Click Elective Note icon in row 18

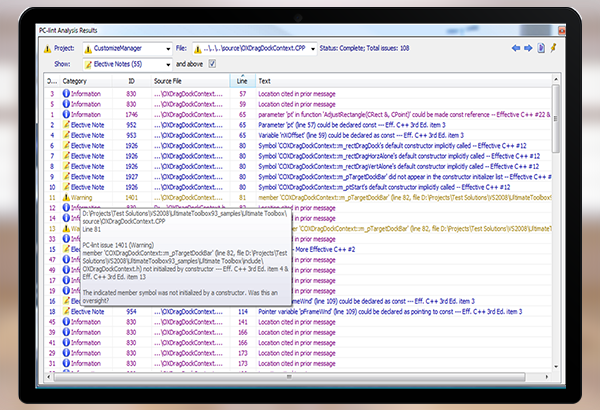click(x=66, y=311)
